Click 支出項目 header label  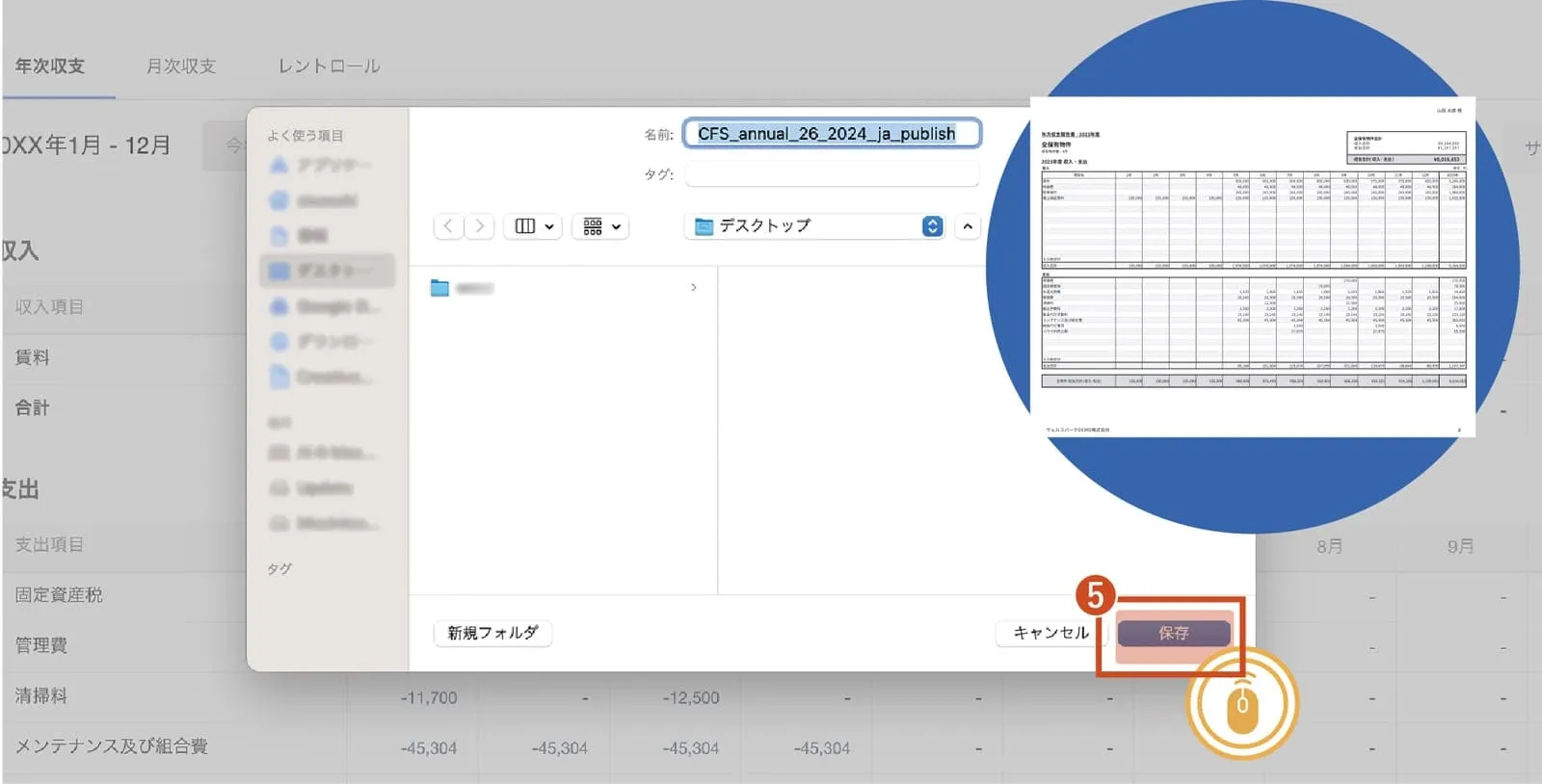(x=49, y=544)
